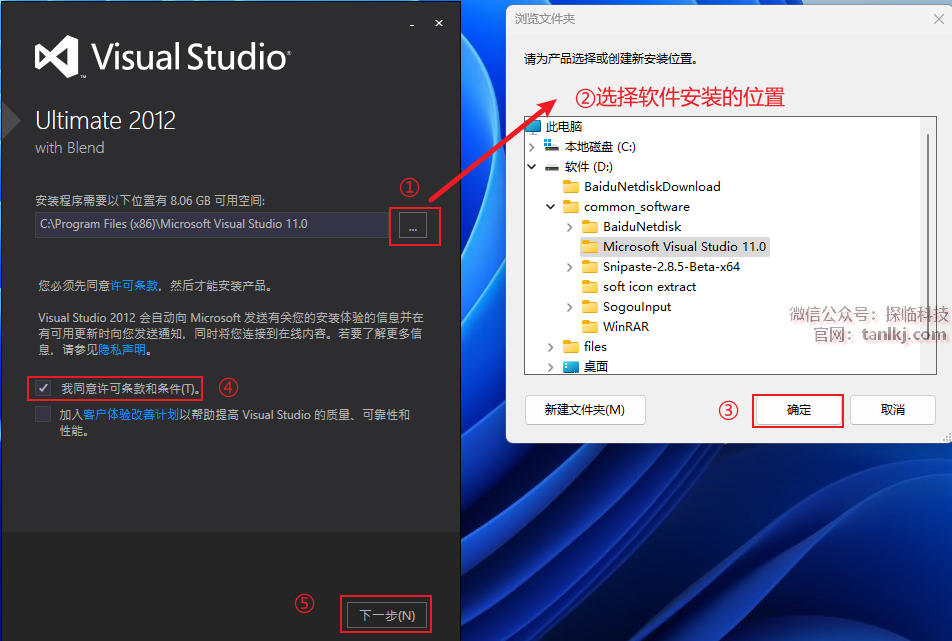Expand the 桌面 node
The width and height of the screenshot is (952, 641).
click(551, 367)
